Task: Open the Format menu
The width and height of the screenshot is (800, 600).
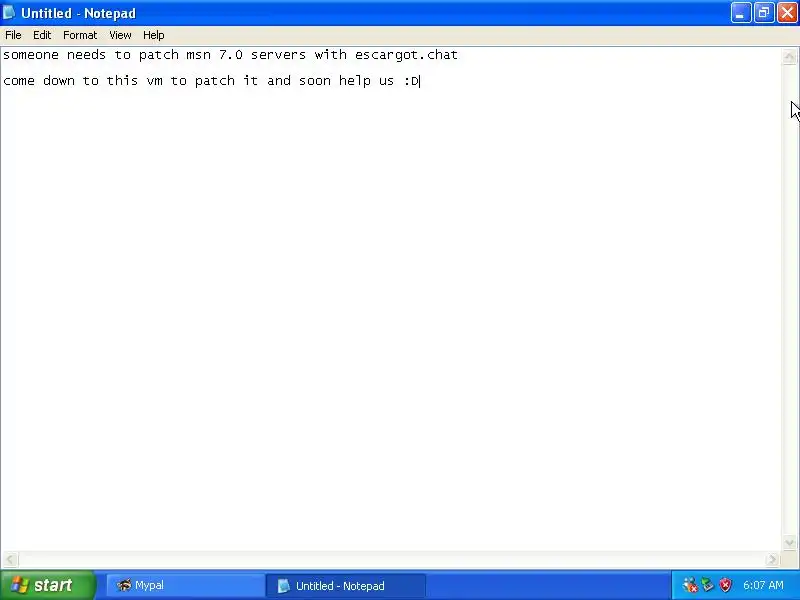Action: [80, 35]
